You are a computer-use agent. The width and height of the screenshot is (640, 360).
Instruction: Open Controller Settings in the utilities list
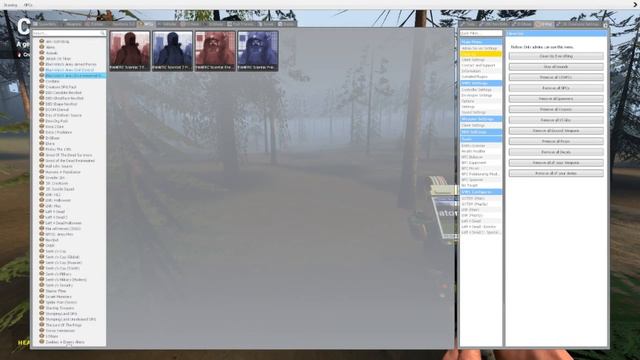[x=481, y=89]
